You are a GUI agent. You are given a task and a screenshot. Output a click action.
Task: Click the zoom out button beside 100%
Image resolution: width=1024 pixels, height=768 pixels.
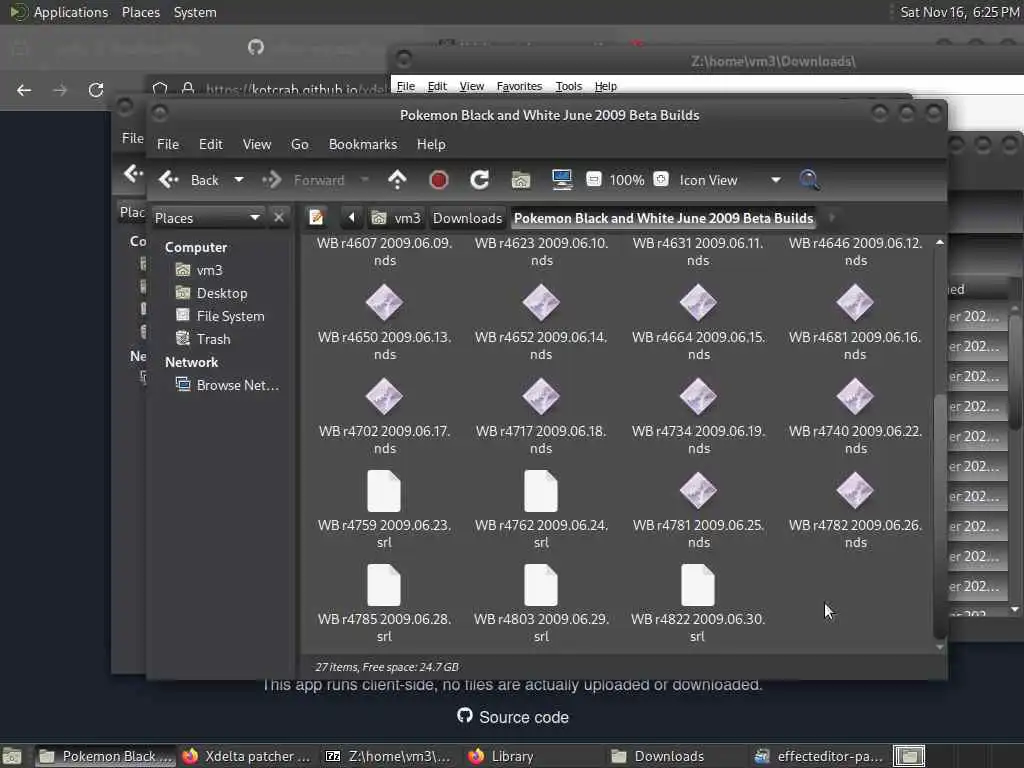594,180
